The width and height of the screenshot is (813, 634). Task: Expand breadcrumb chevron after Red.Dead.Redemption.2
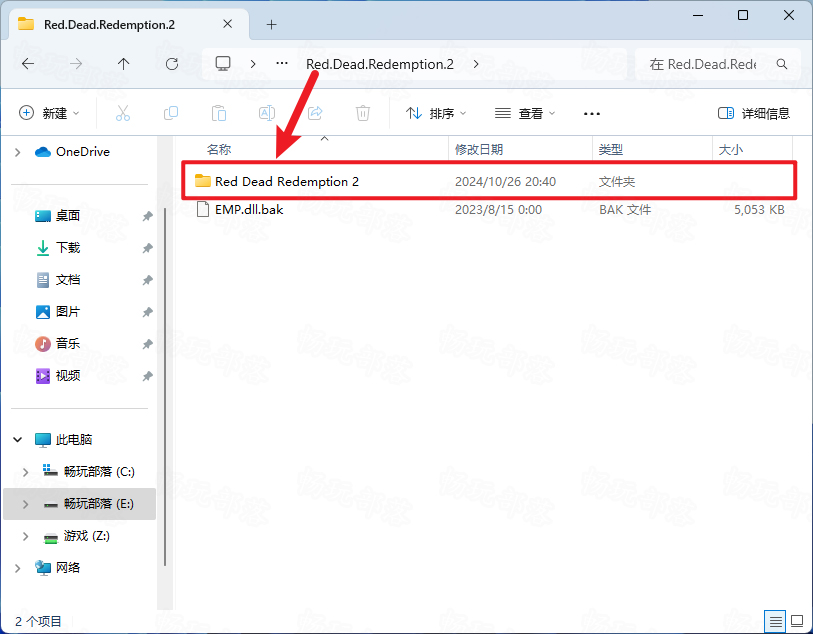click(476, 64)
